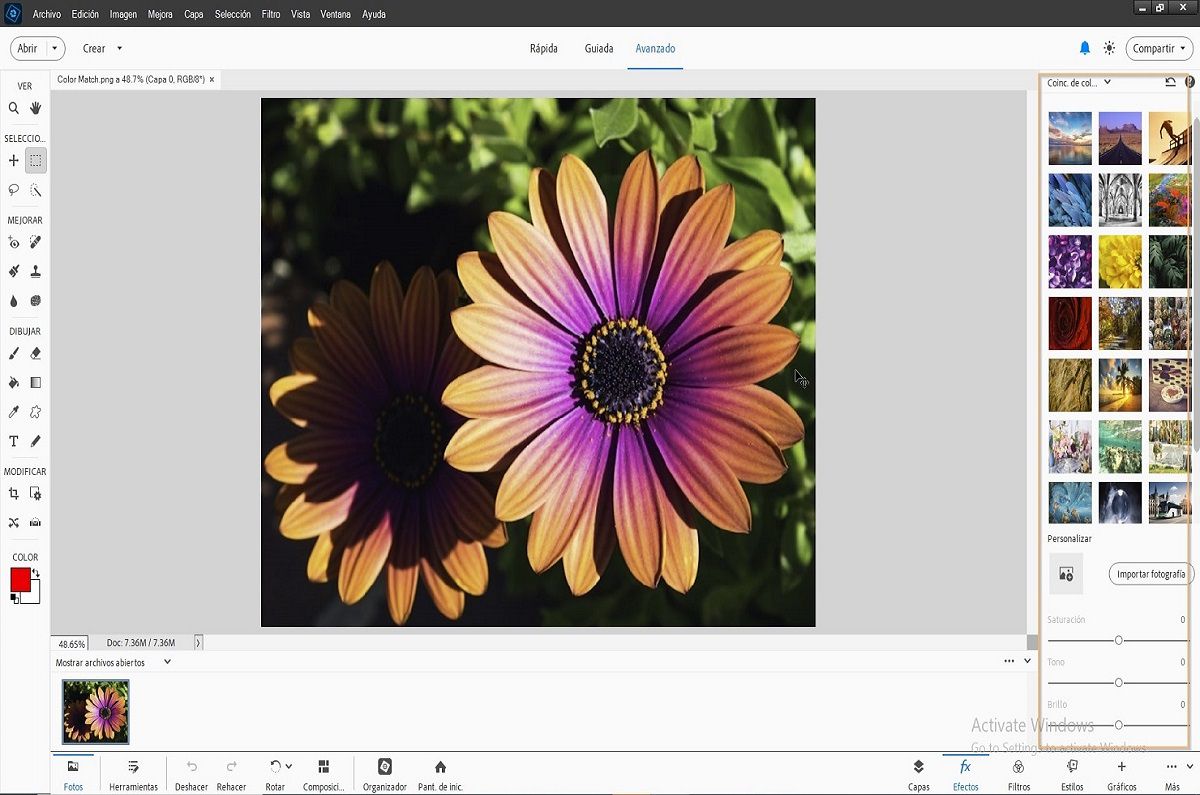Viewport: 1200px width, 795px height.
Task: Select the Hand tool
Action: (x=36, y=108)
